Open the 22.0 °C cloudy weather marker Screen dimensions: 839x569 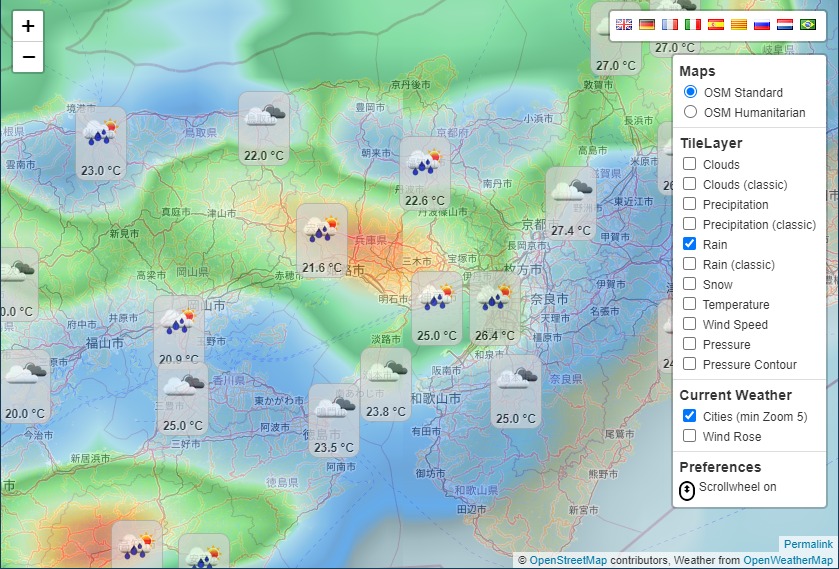[264, 128]
